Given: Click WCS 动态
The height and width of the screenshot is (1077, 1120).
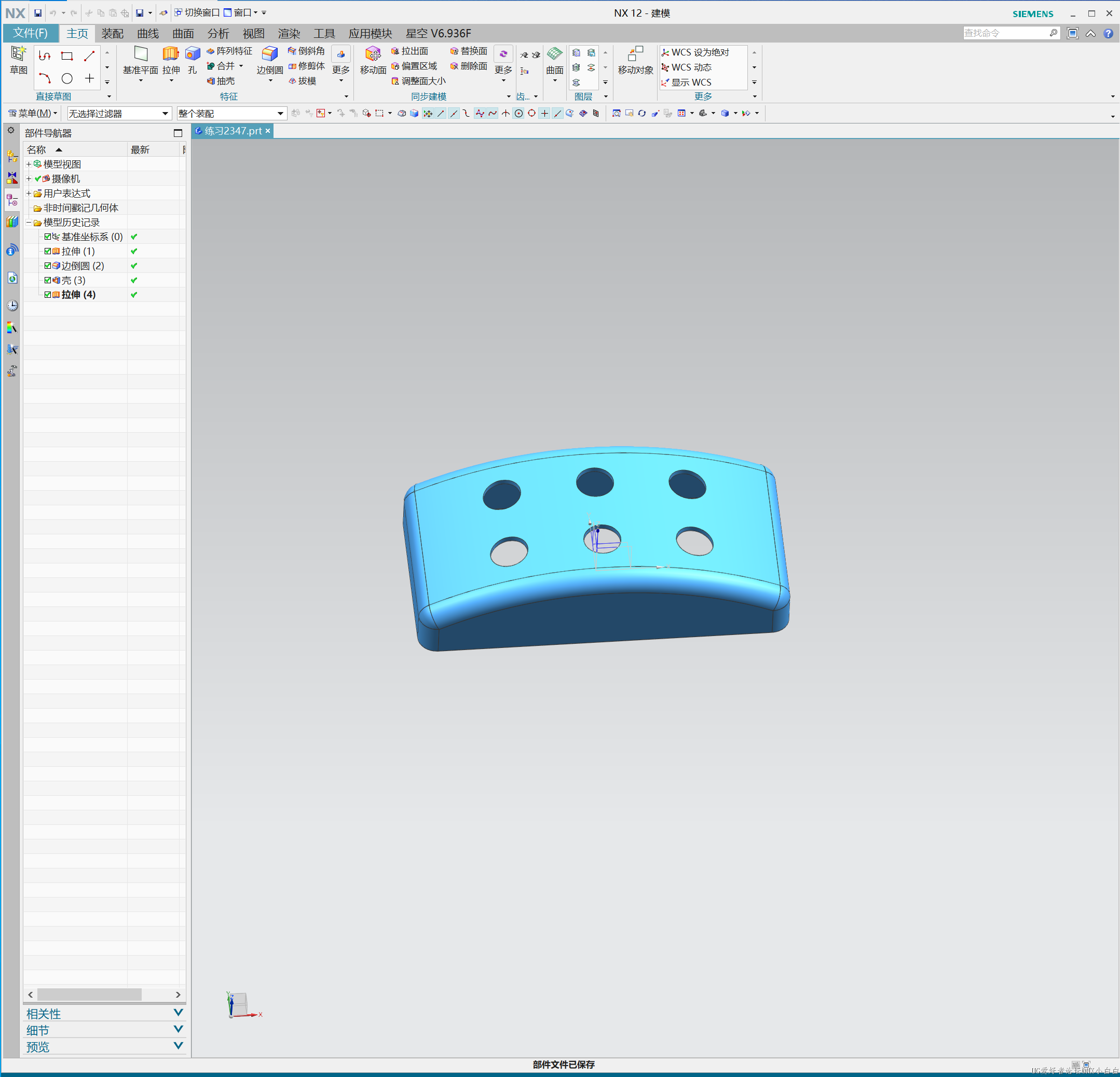Looking at the screenshot, I should pos(686,67).
